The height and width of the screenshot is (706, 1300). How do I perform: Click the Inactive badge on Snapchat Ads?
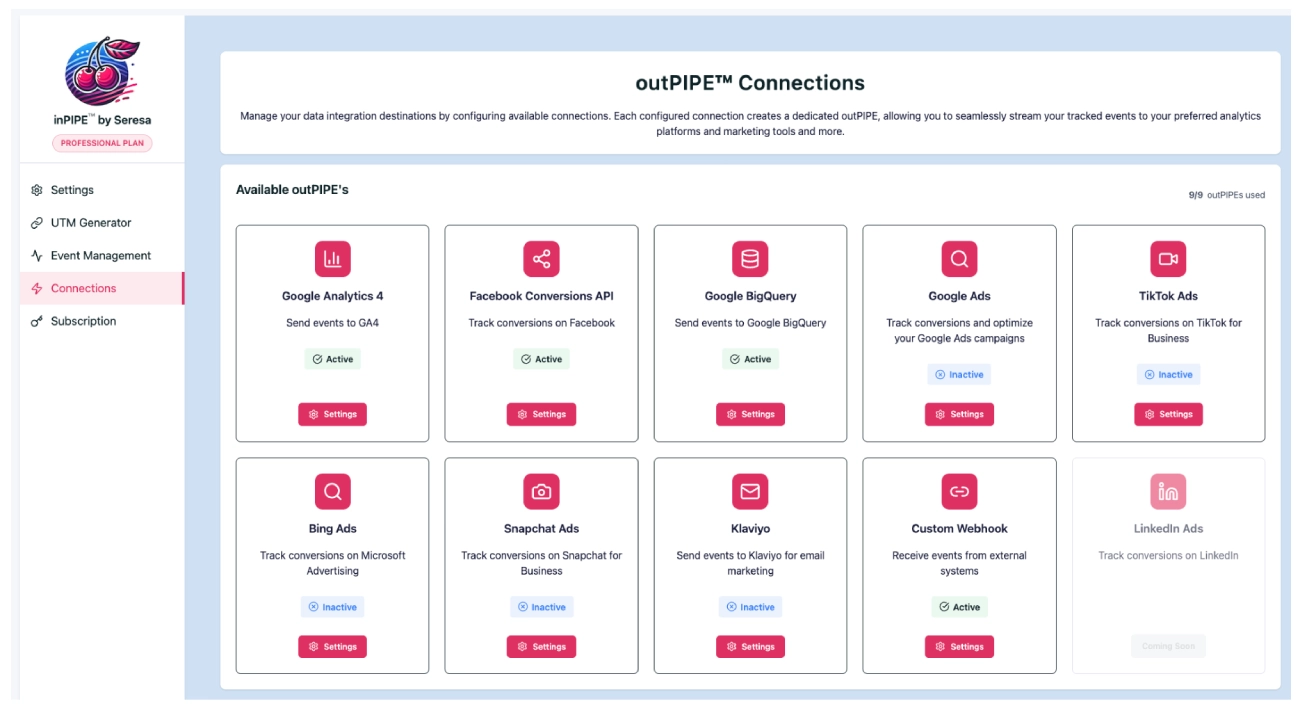click(x=541, y=607)
